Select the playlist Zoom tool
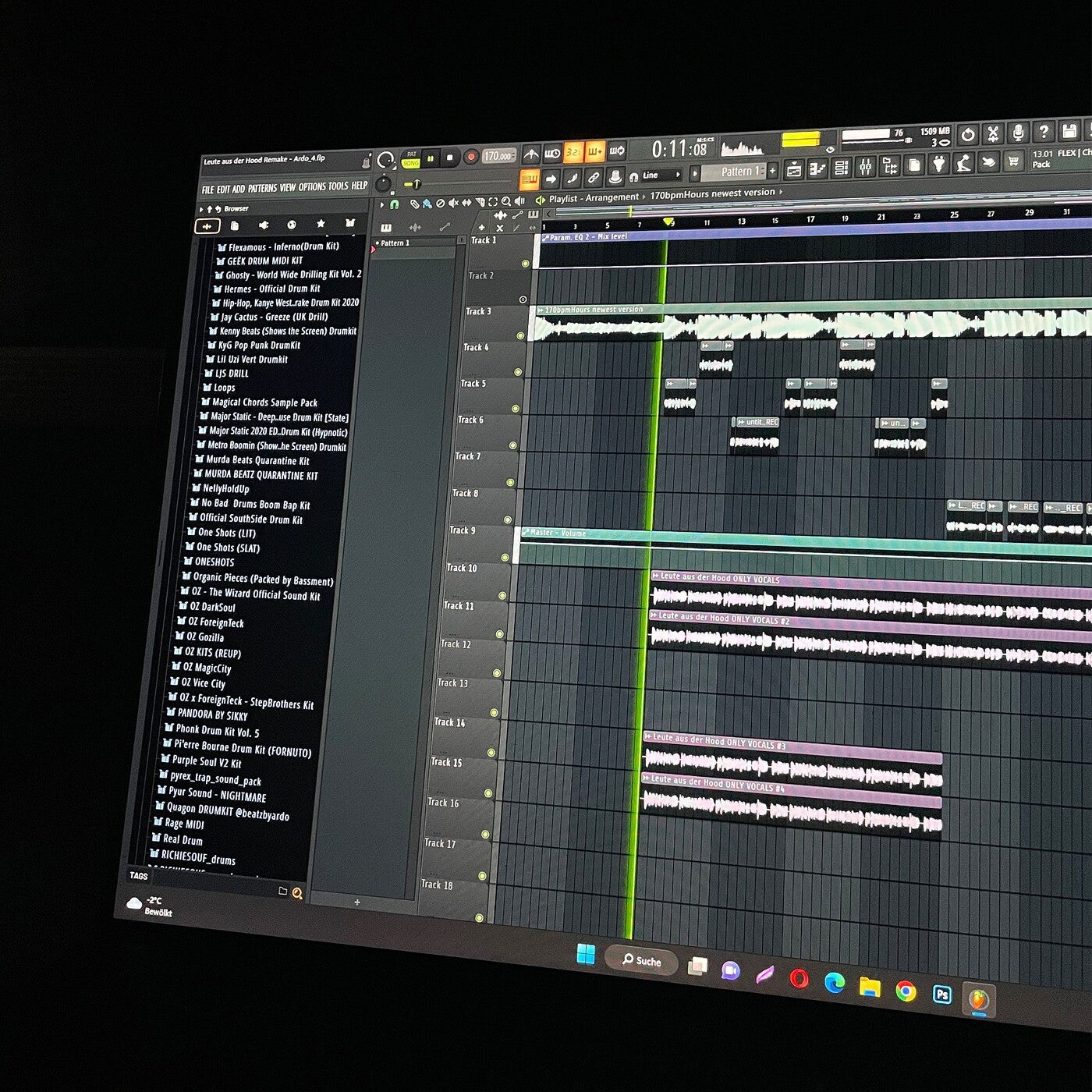Screen dimensions: 1092x1092 [506, 201]
